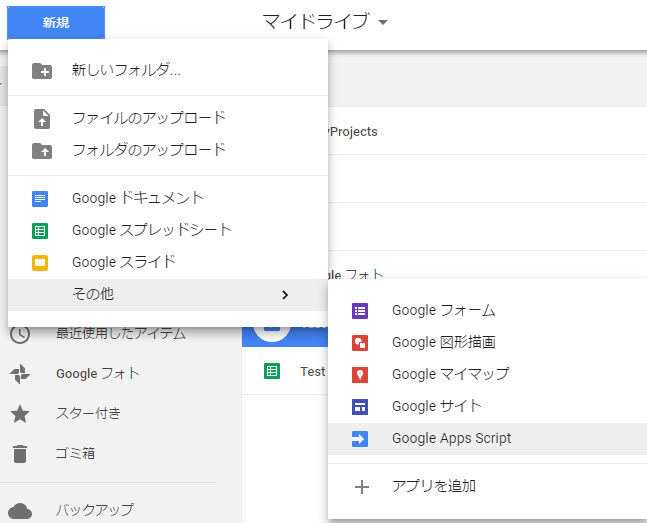Open スター付き in sidebar
Viewport: 647px width, 523px height.
click(88, 413)
